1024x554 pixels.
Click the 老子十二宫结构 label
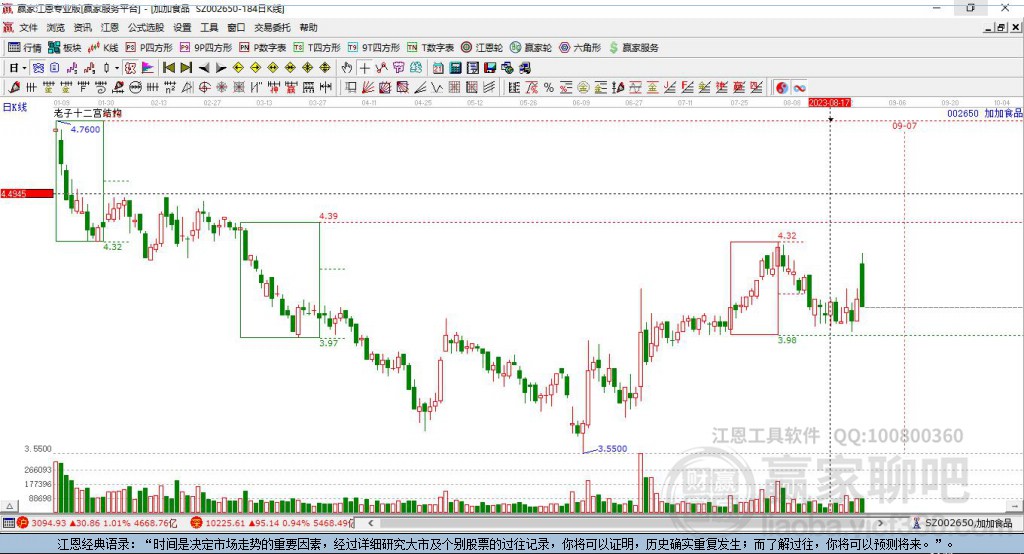pos(88,114)
